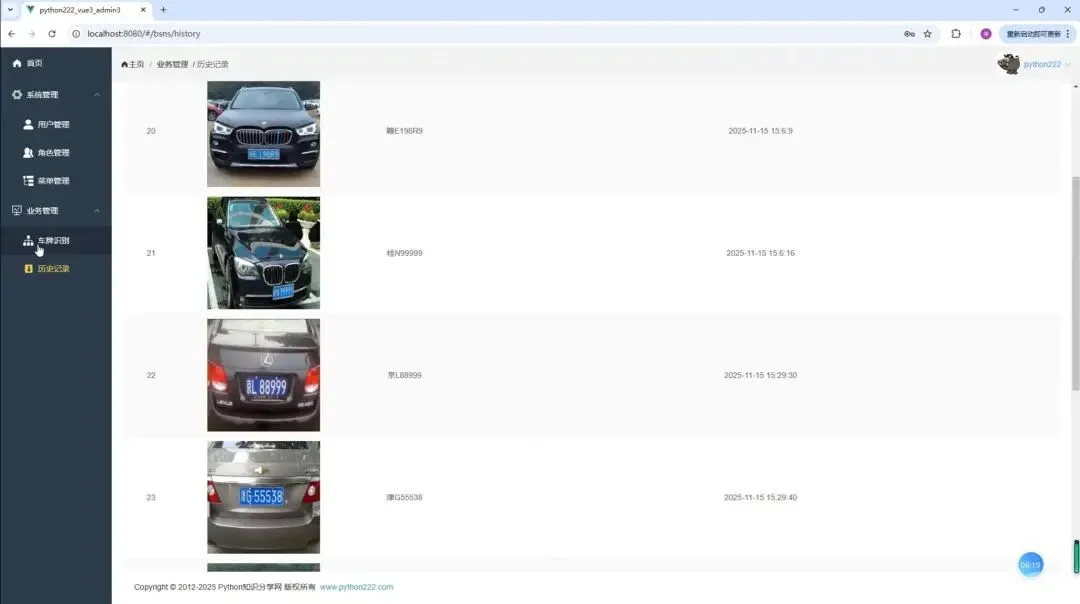Close the python222_vue3_admin3 tab
This screenshot has width=1080, height=604.
click(143, 10)
